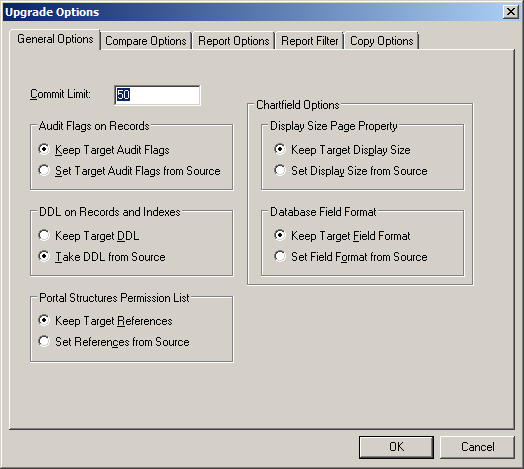Click the Upgrade Options title bar

coord(253,12)
